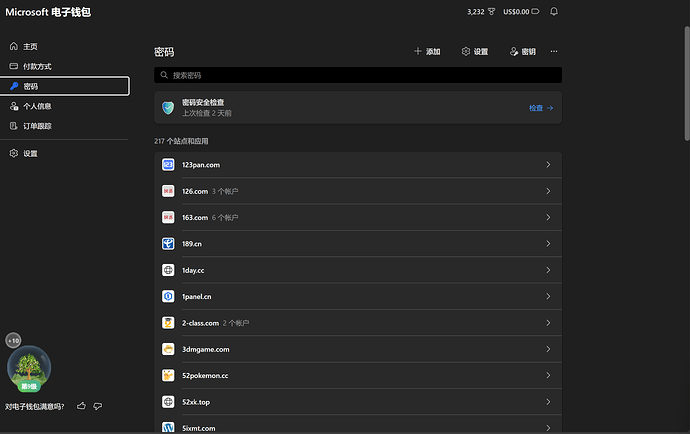Open the more options ellipsis menu
The width and height of the screenshot is (690, 434).
click(x=554, y=51)
